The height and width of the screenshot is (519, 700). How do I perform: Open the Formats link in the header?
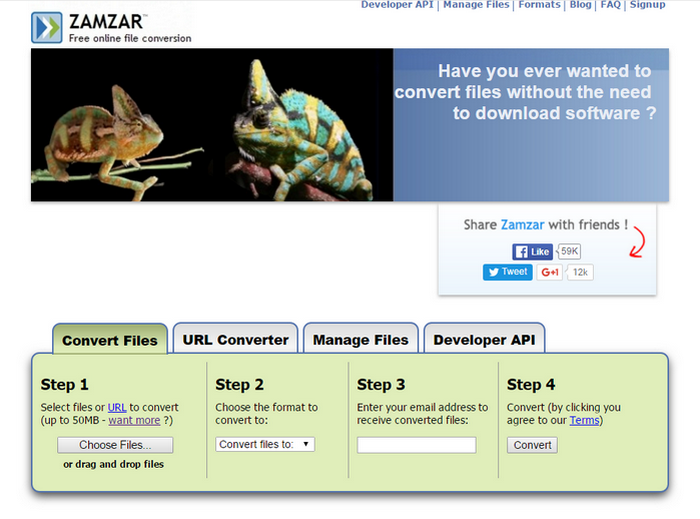(x=539, y=4)
